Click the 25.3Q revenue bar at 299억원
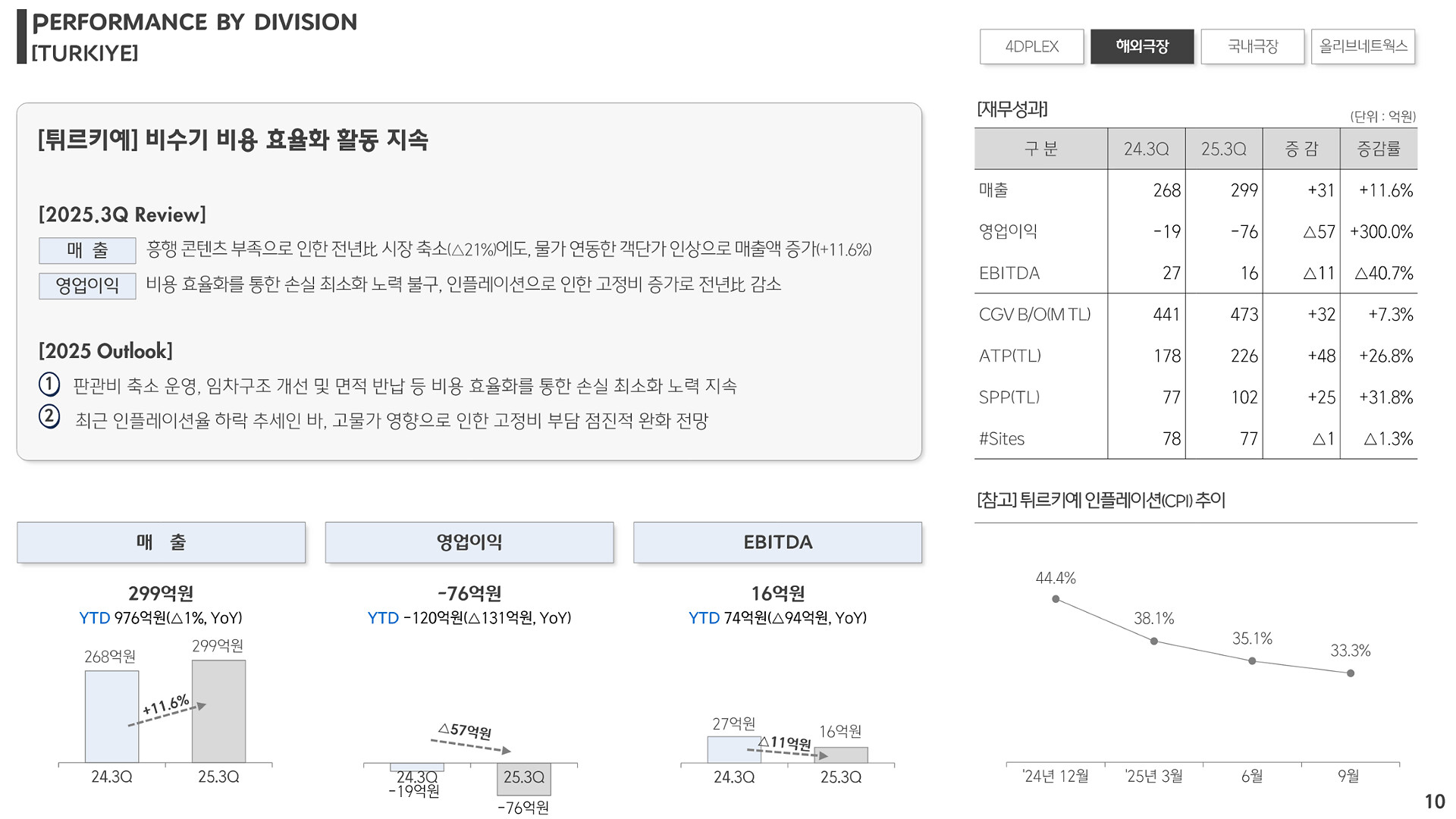Image resolution: width=1456 pixels, height=819 pixels. tap(218, 711)
